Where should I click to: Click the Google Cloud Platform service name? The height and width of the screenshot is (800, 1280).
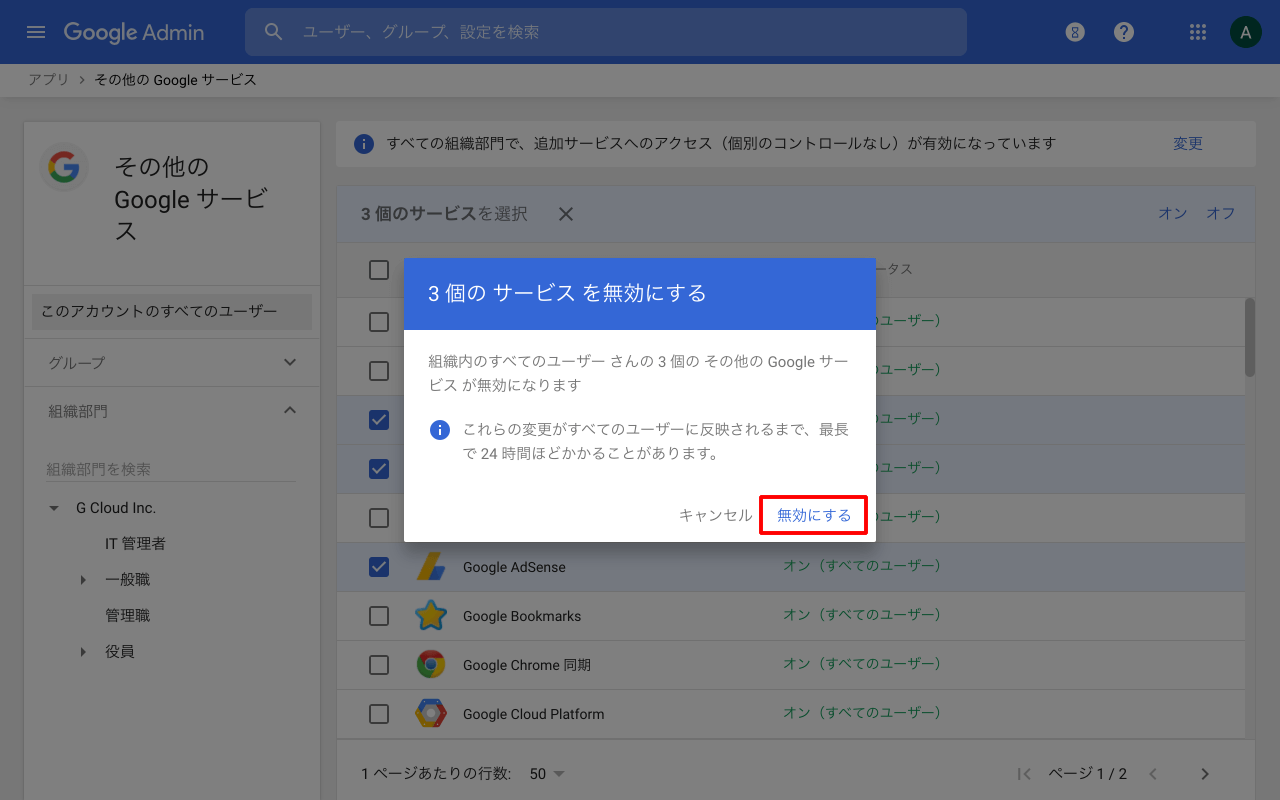533,714
